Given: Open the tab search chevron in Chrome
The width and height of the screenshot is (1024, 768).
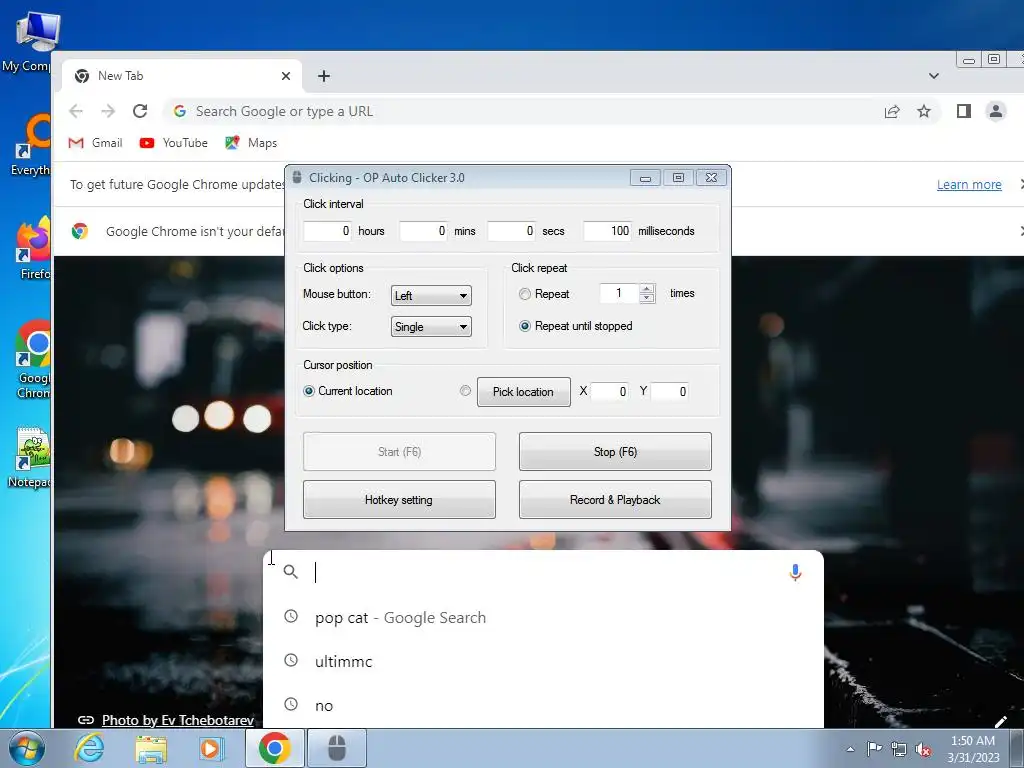Looking at the screenshot, I should click(x=934, y=76).
